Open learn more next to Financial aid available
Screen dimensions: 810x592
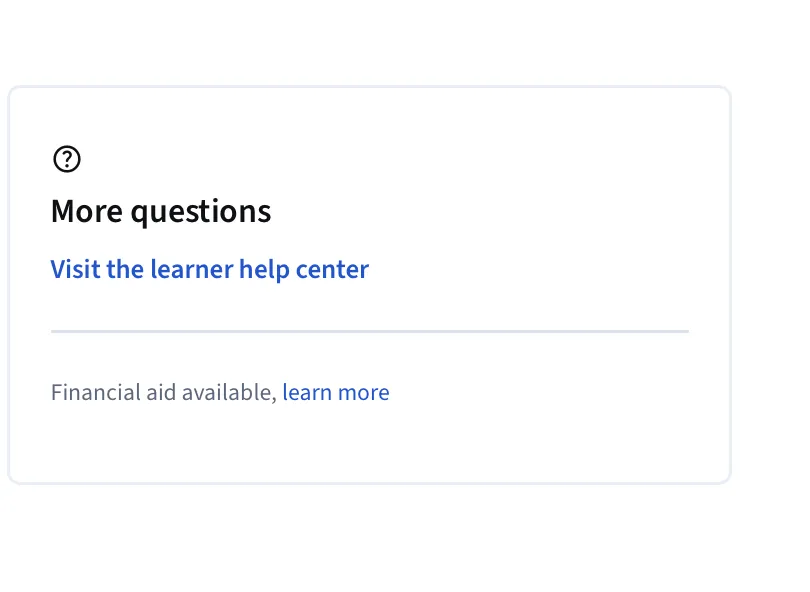(336, 392)
